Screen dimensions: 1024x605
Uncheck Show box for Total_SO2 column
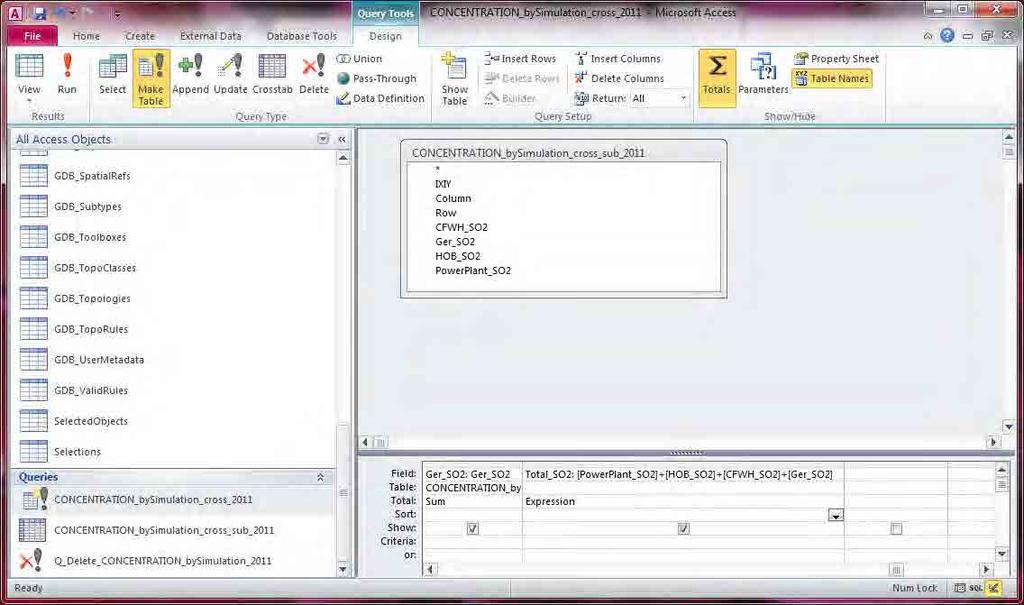[x=683, y=529]
